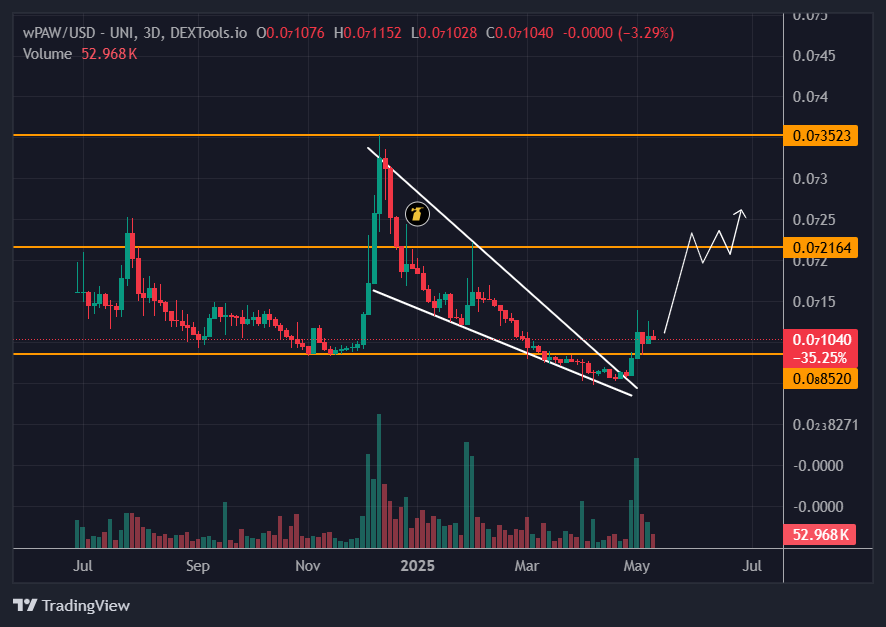Click the 0.0₇3523 orange price label
Image resolution: width=886 pixels, height=627 pixels.
coord(820,136)
